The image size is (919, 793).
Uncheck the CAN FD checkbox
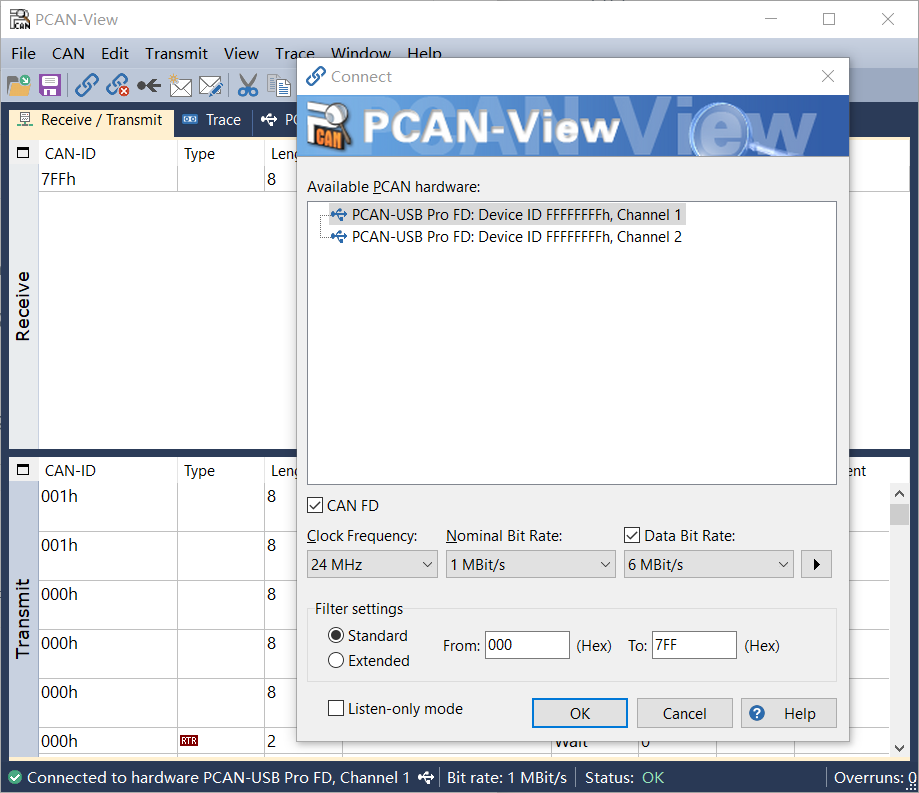pos(315,505)
